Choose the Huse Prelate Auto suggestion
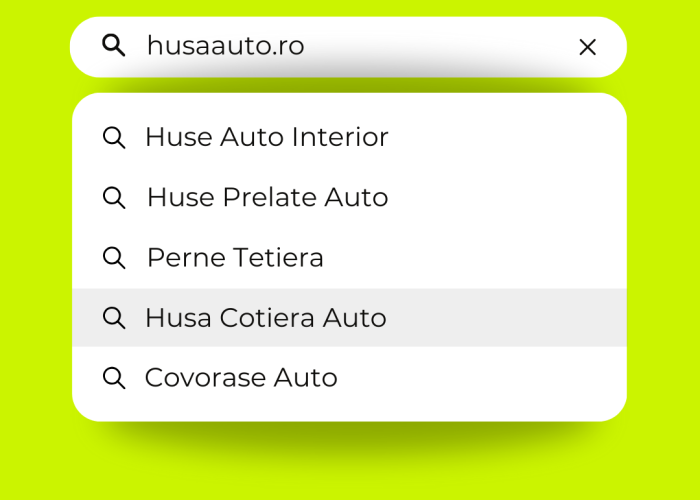 coord(267,198)
